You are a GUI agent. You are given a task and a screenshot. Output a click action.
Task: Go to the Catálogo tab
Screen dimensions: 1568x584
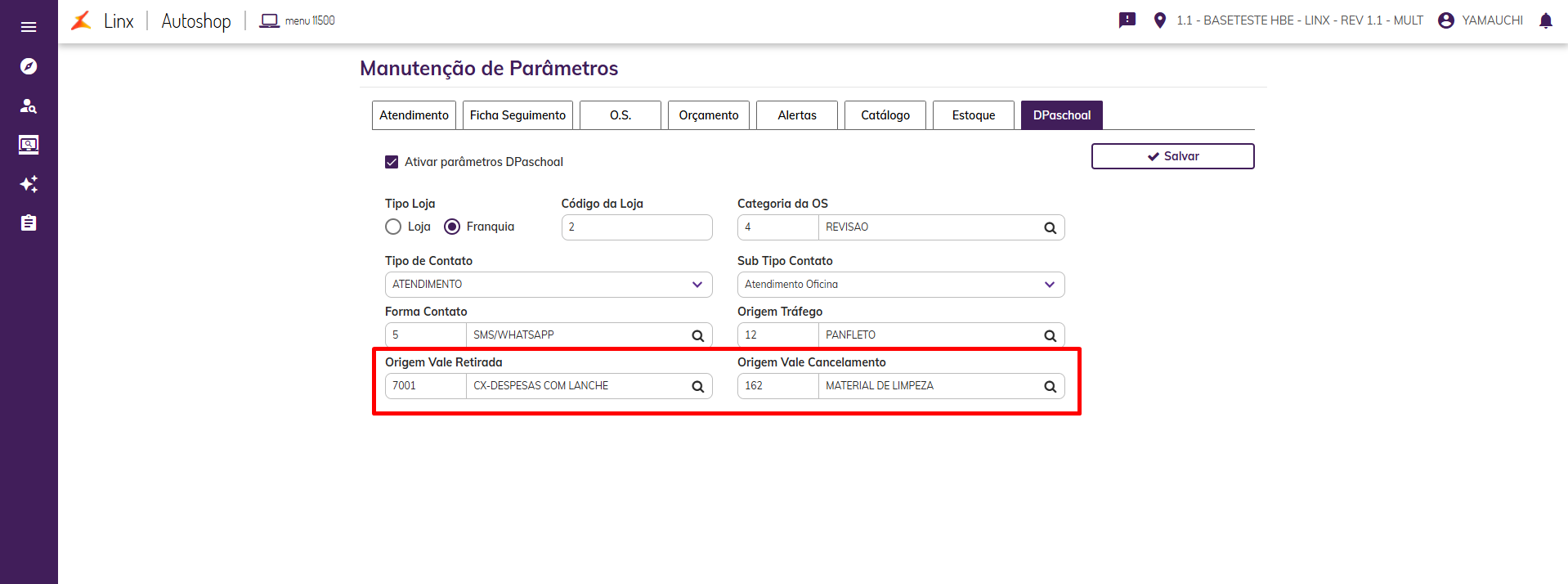[x=885, y=115]
